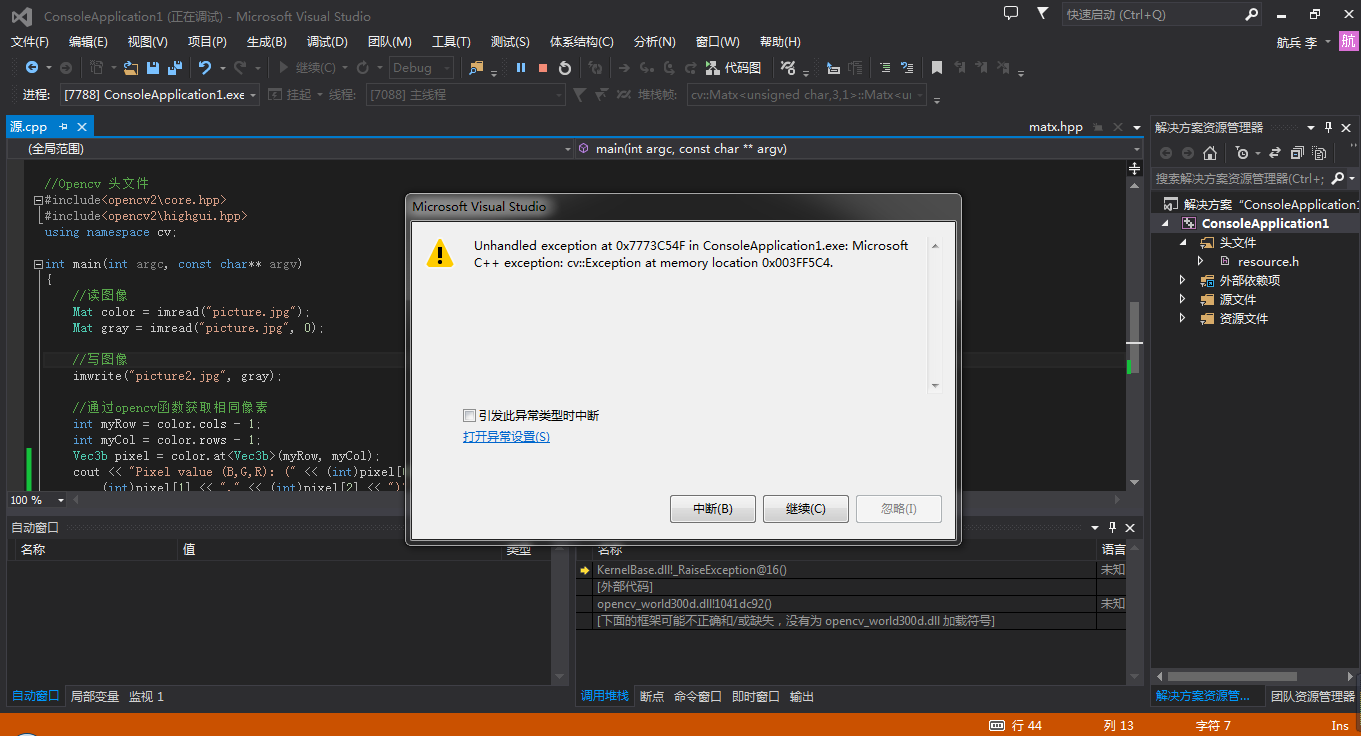Click the save all files icon
Image resolution: width=1361 pixels, height=736 pixels.
click(175, 68)
